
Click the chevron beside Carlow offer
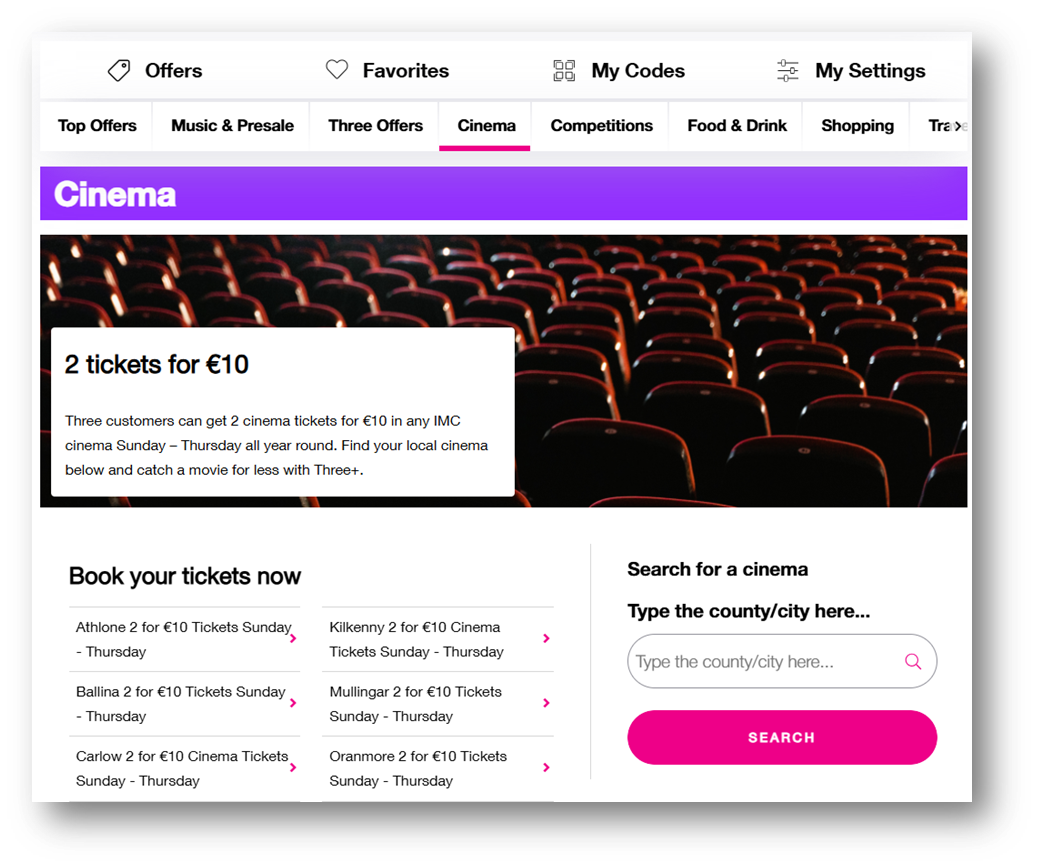(x=293, y=767)
